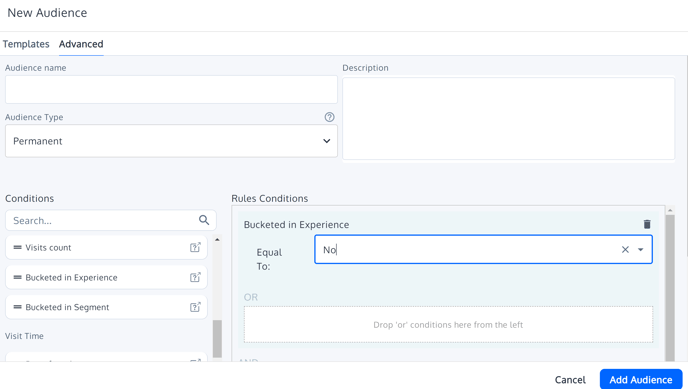
Task: Open the Audience Type Permanent dropdown
Action: (x=171, y=141)
